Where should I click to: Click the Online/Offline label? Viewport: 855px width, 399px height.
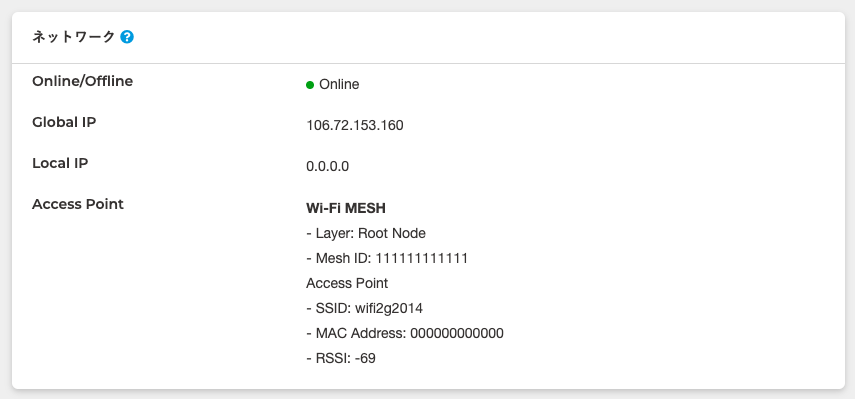pos(82,81)
